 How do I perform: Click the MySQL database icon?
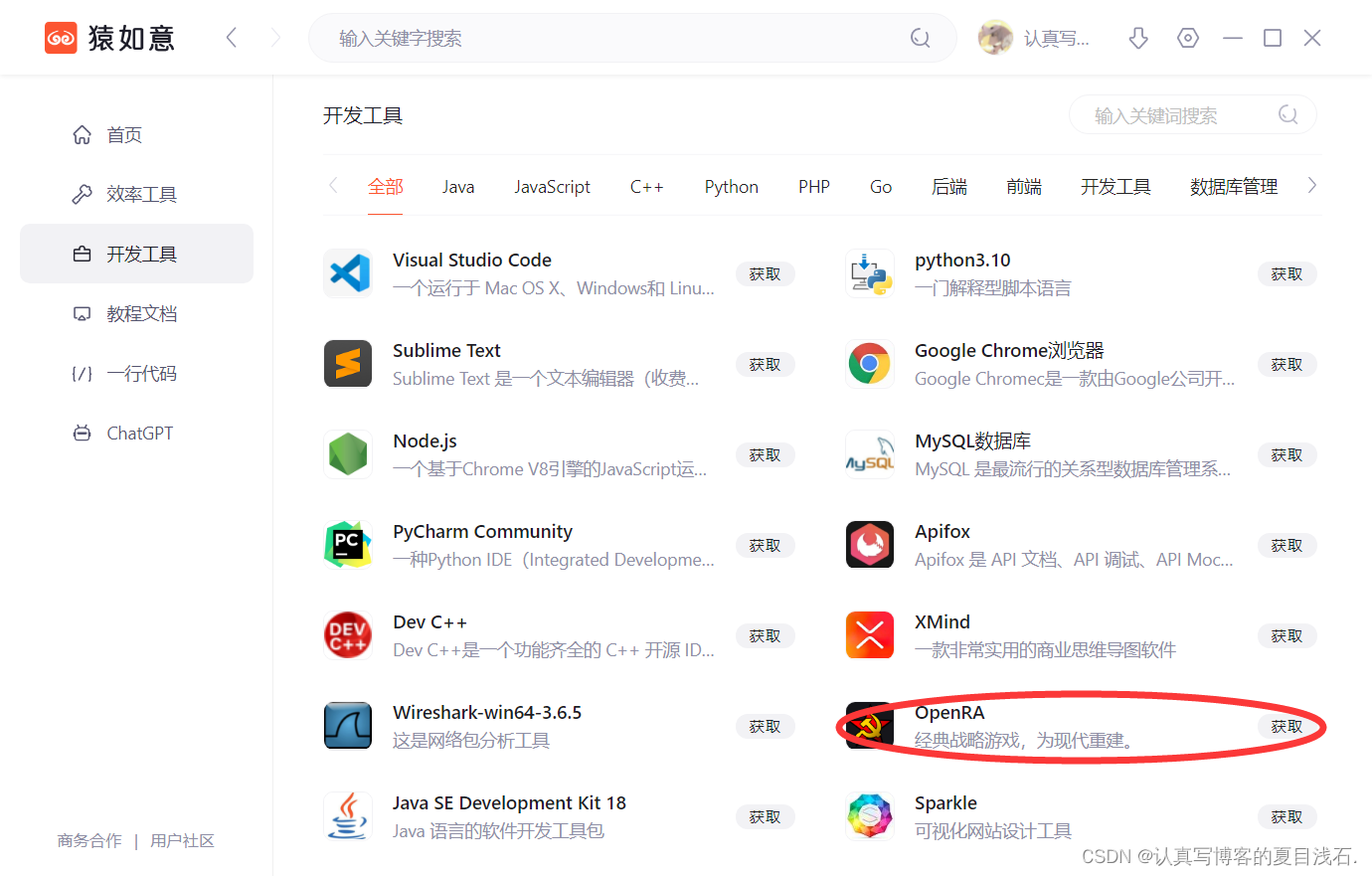[x=870, y=454]
